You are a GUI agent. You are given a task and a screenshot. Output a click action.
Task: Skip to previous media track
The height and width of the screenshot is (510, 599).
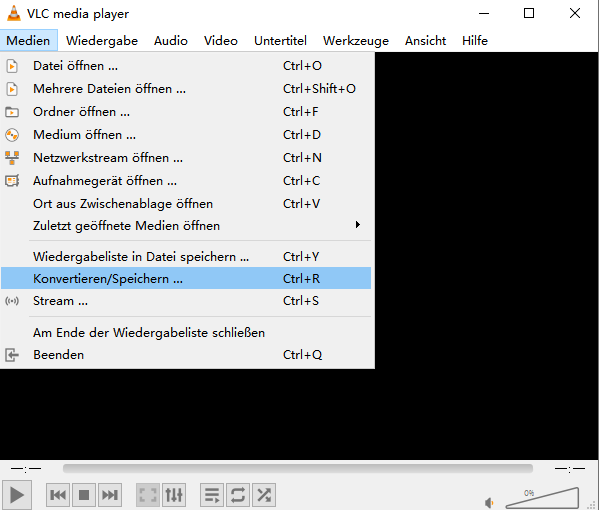click(58, 495)
